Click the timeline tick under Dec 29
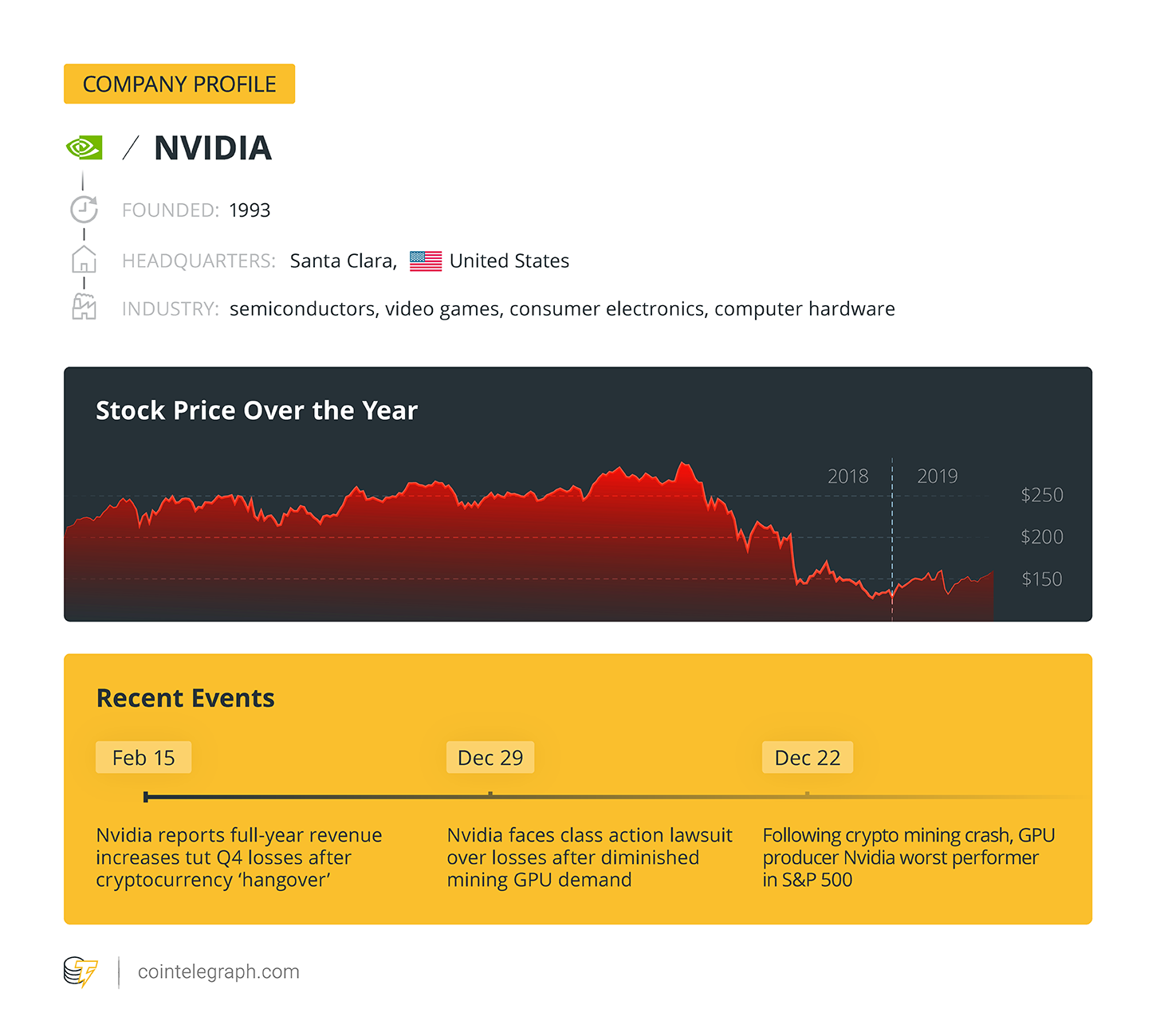 coord(490,795)
